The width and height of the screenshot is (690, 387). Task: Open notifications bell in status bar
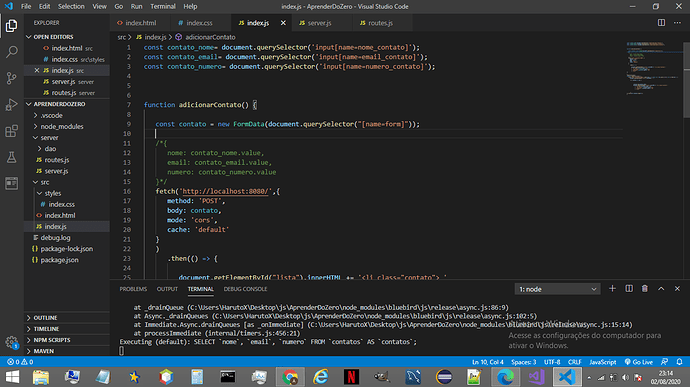[x=679, y=362]
